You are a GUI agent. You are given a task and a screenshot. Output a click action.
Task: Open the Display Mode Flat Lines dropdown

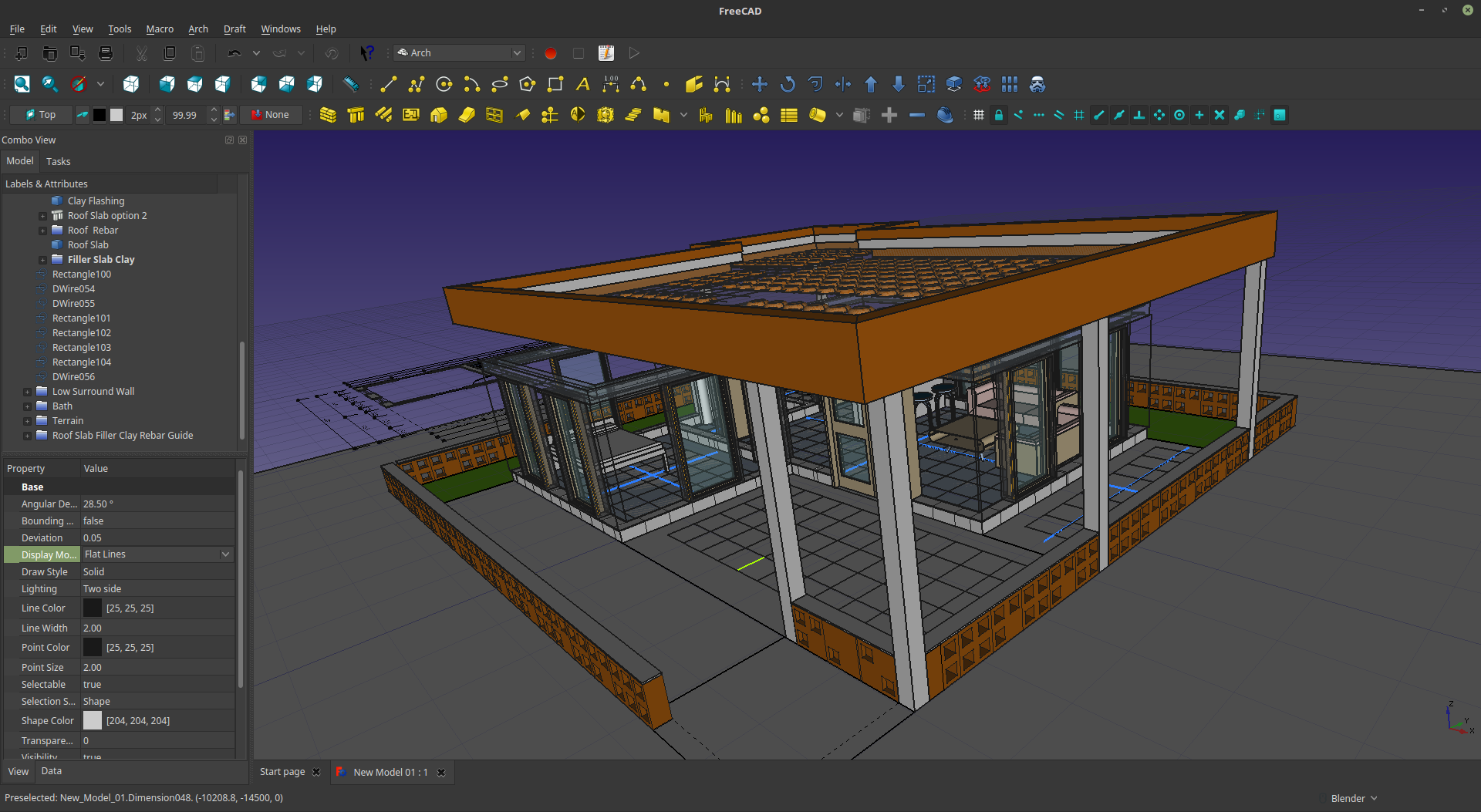point(224,554)
